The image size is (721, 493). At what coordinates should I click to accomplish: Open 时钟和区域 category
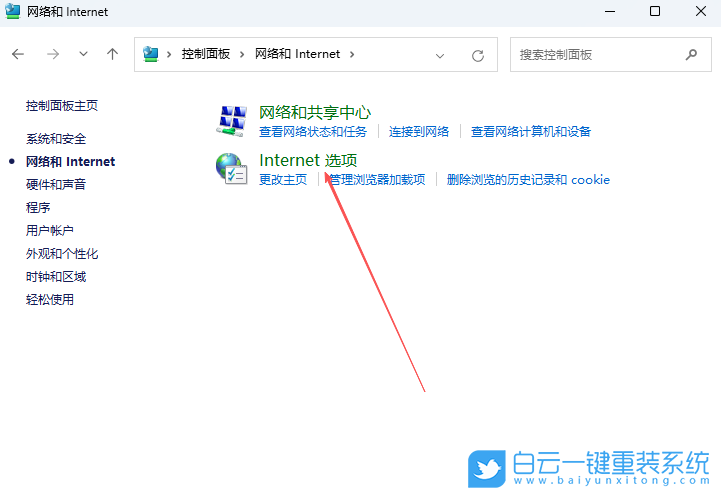click(x=56, y=276)
